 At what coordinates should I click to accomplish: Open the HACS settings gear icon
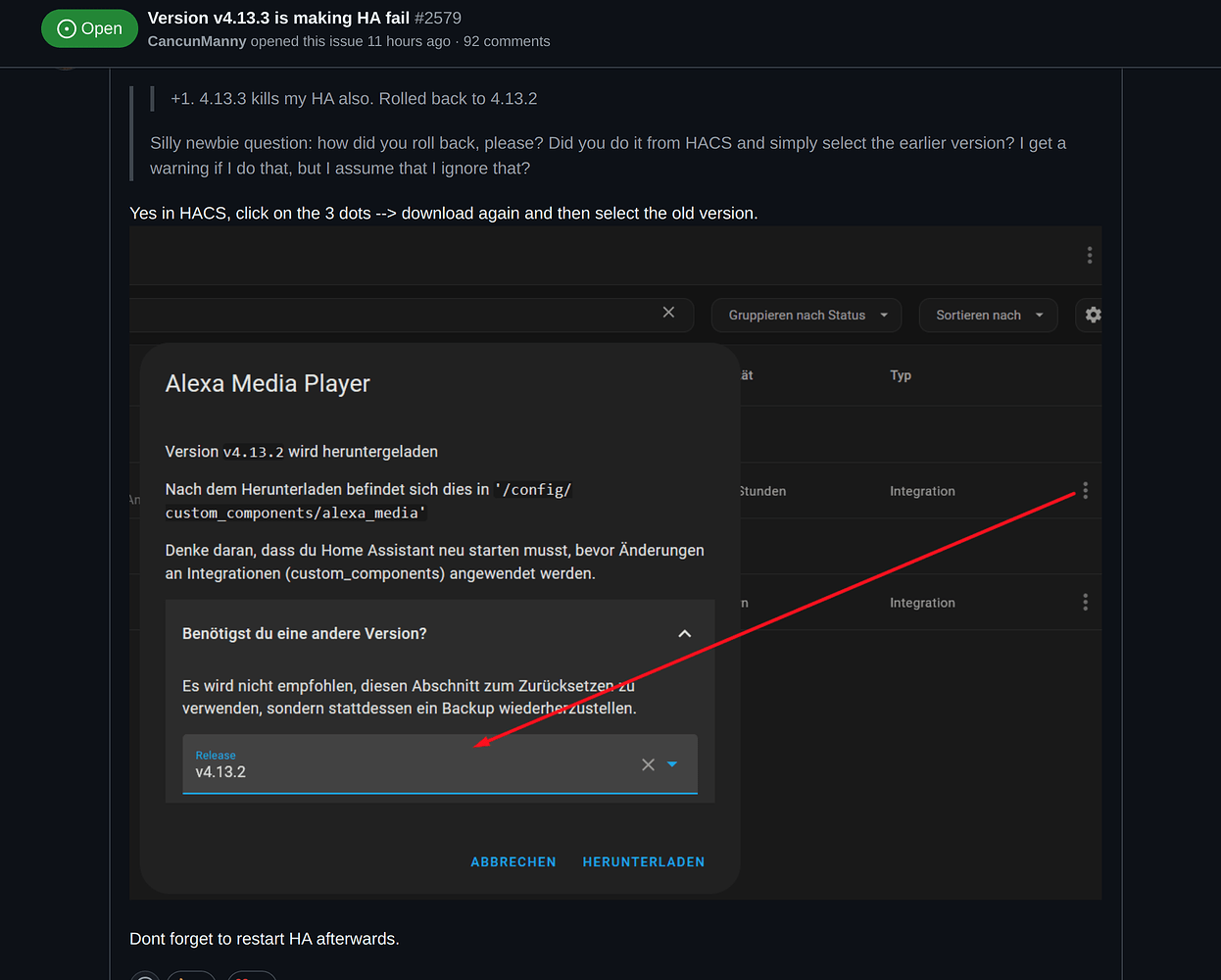(x=1092, y=315)
